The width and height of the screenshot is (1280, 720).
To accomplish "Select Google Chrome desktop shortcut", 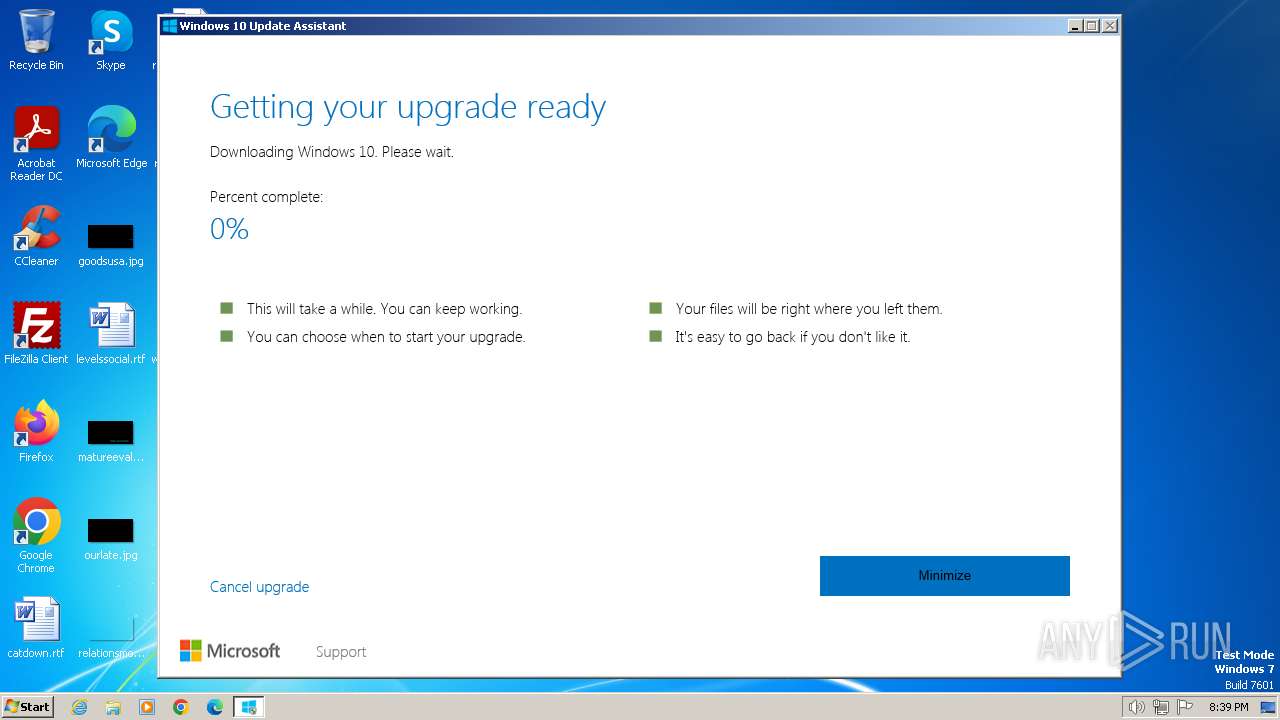I will point(36,536).
